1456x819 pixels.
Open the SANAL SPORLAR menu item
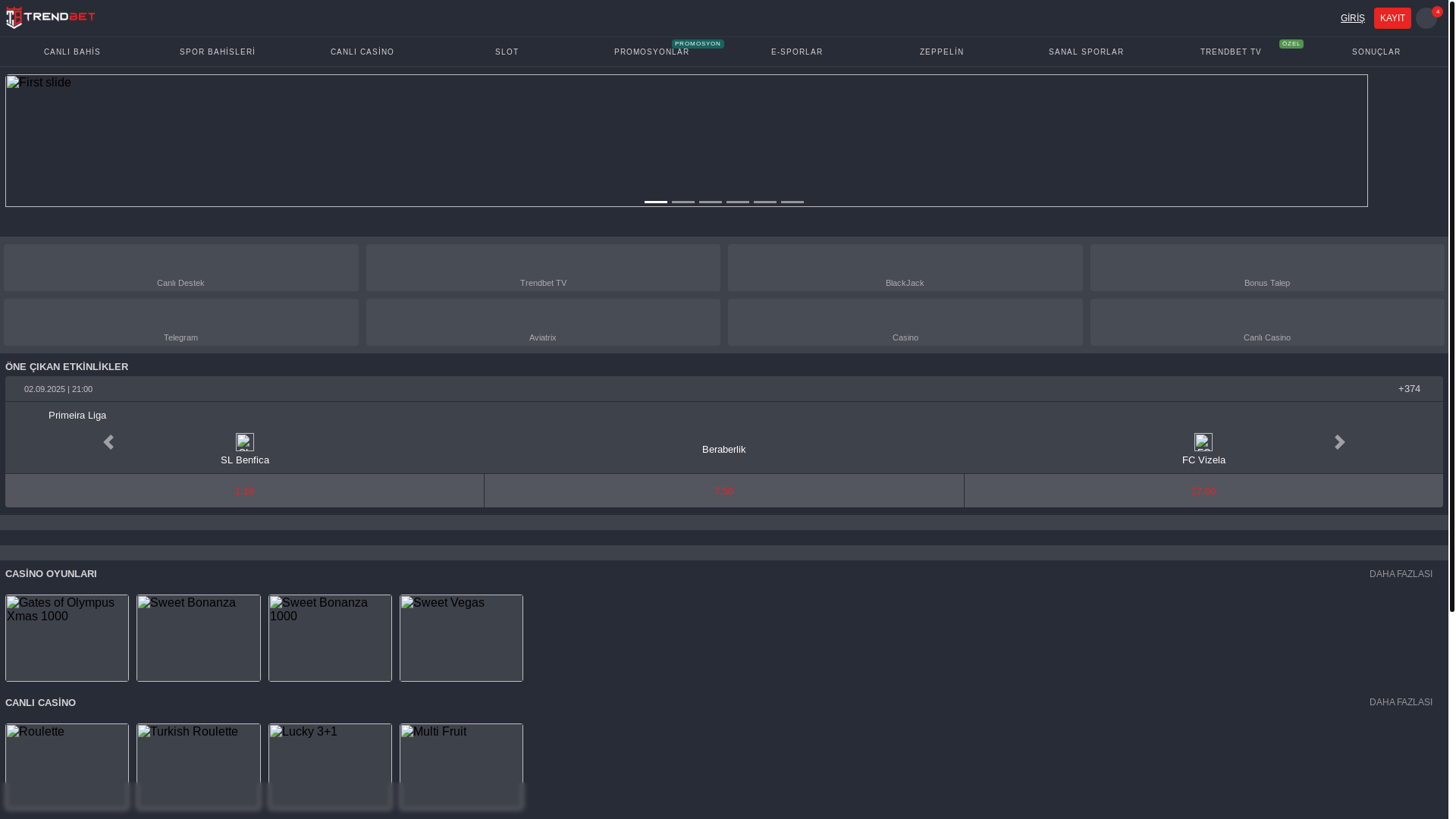(1086, 52)
